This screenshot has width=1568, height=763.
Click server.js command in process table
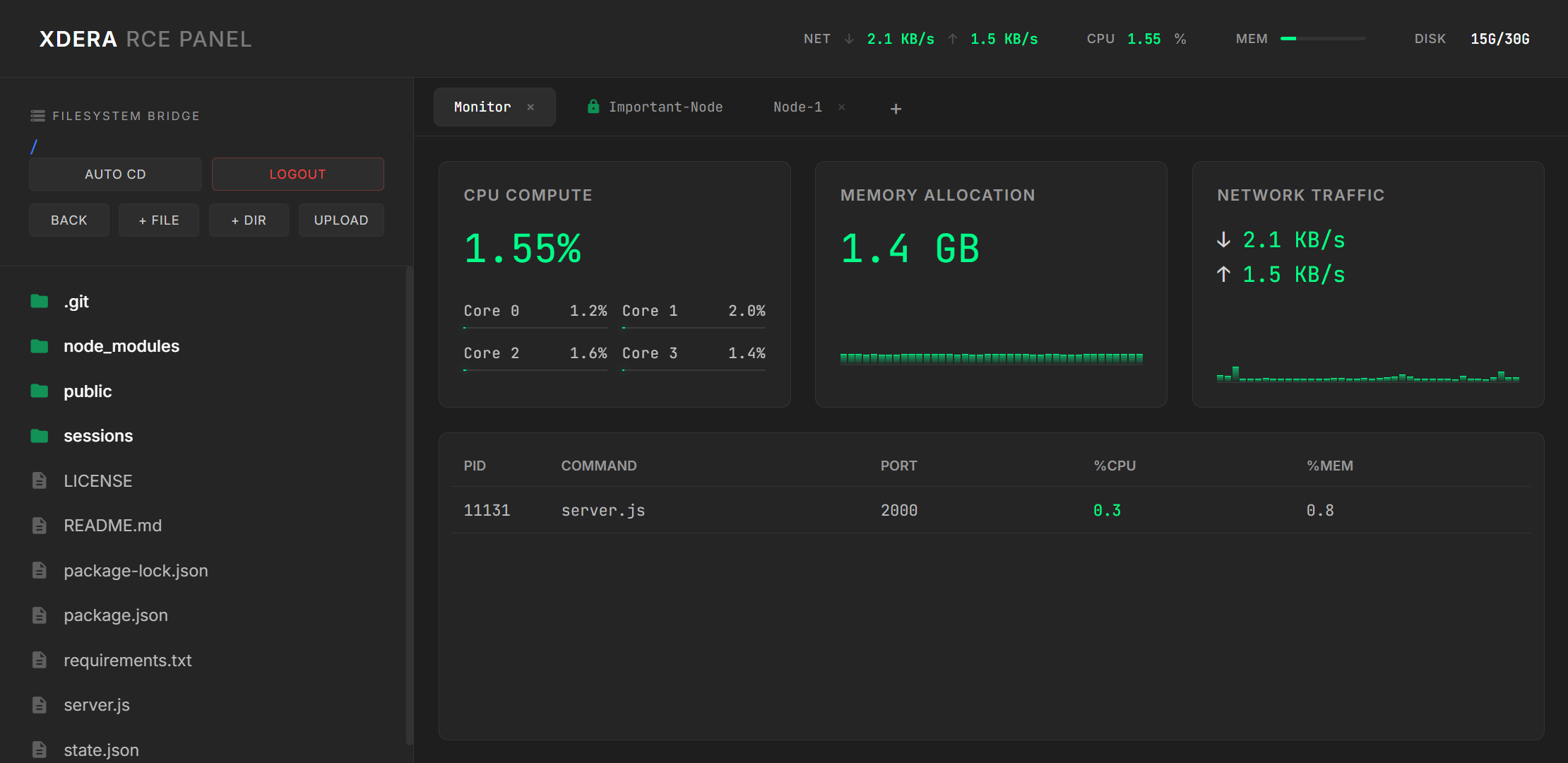(x=603, y=511)
